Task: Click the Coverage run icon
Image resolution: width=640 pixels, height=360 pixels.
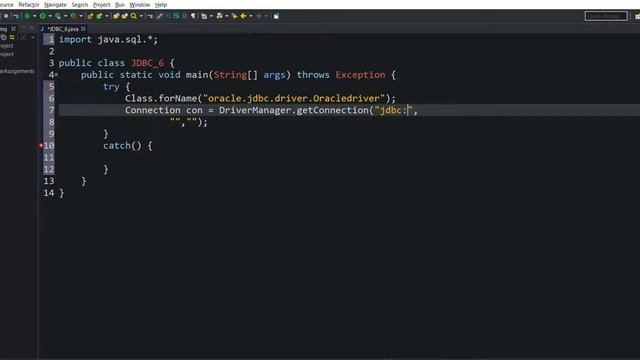Action: click(x=58, y=16)
